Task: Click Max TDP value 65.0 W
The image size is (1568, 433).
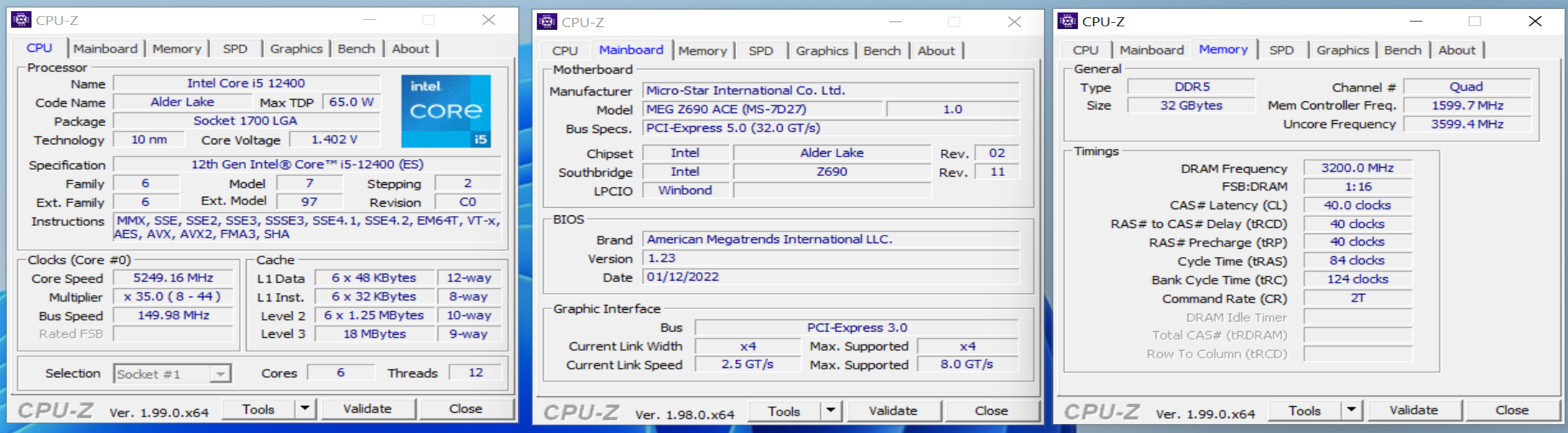Action: click(x=351, y=102)
